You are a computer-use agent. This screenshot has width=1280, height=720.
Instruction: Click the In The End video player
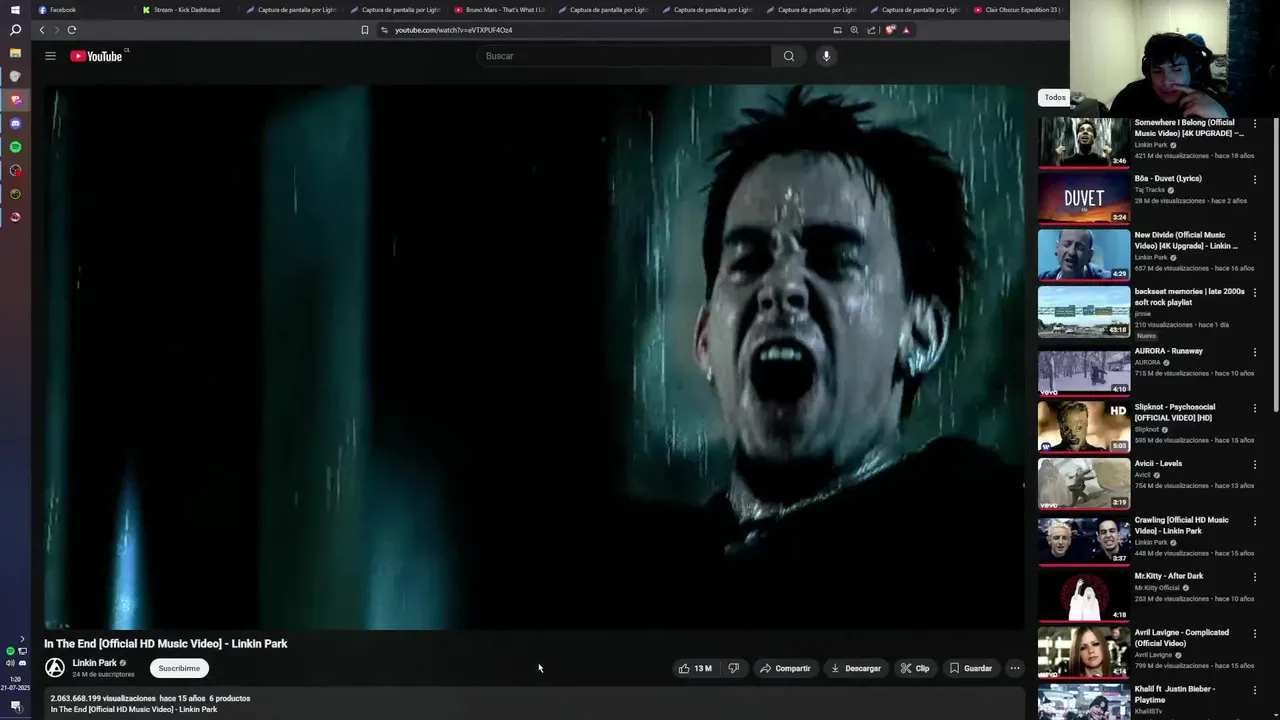[x=534, y=357]
